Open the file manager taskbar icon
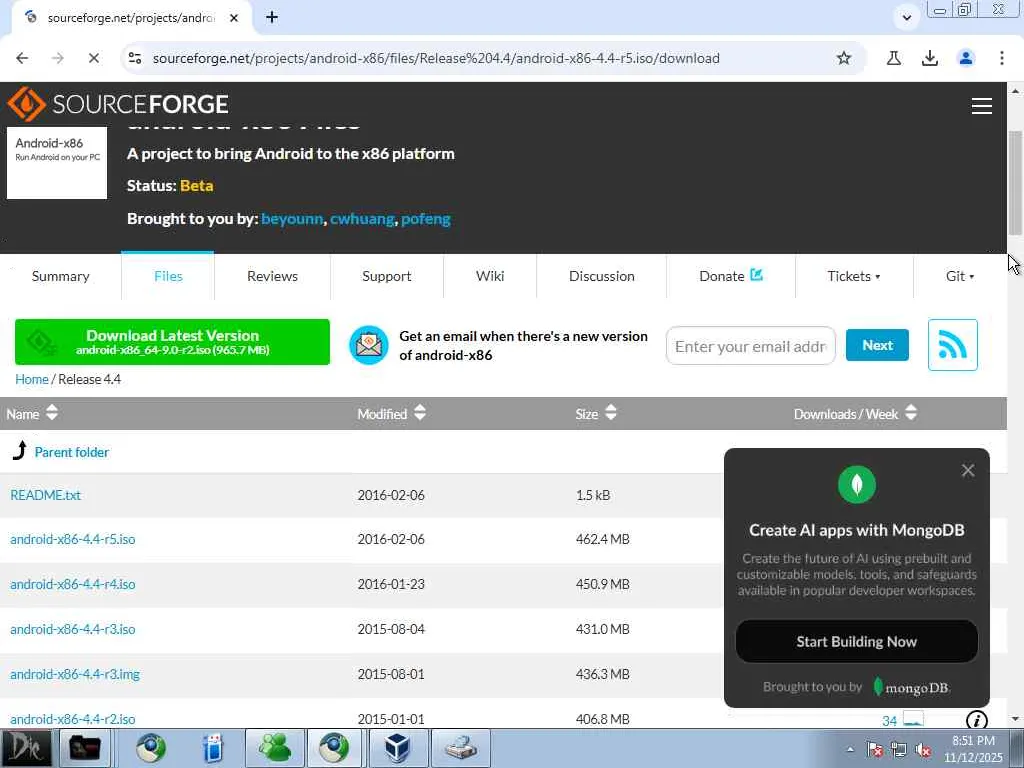 coord(85,748)
